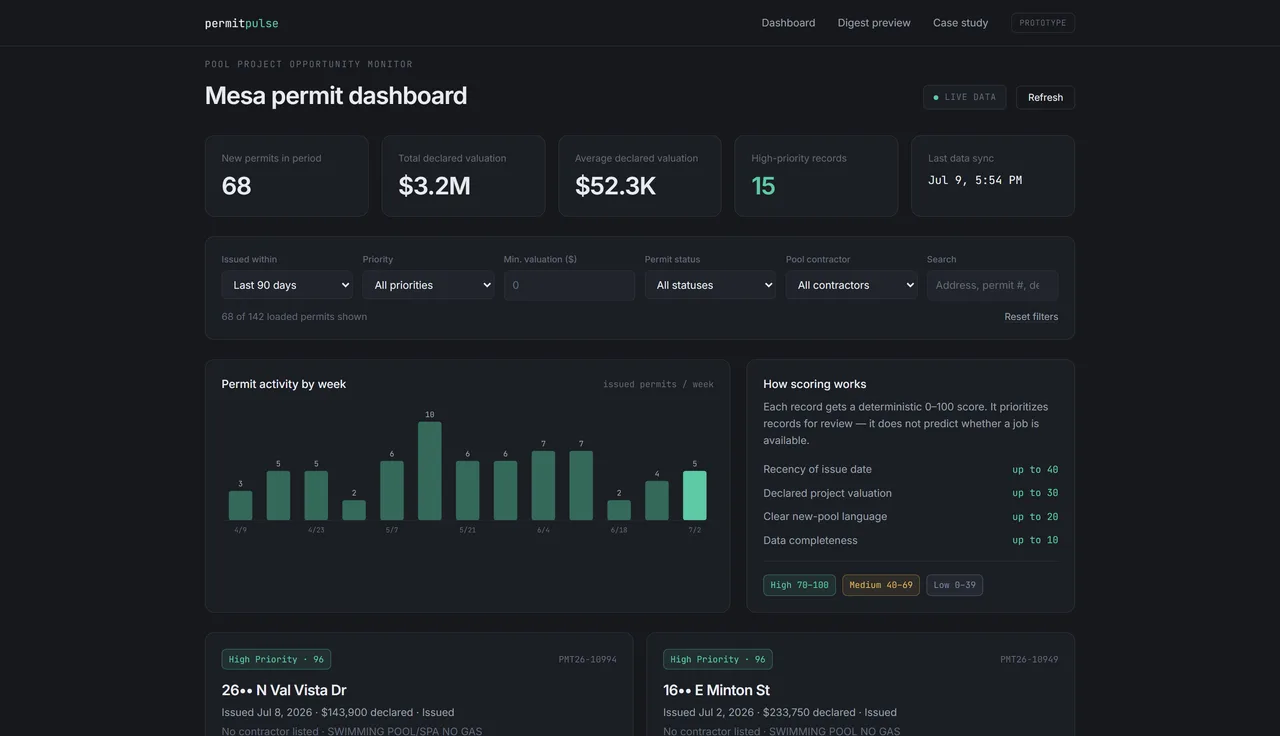Click the PMT26-10994 permit number
This screenshot has width=1280, height=736.
click(587, 660)
